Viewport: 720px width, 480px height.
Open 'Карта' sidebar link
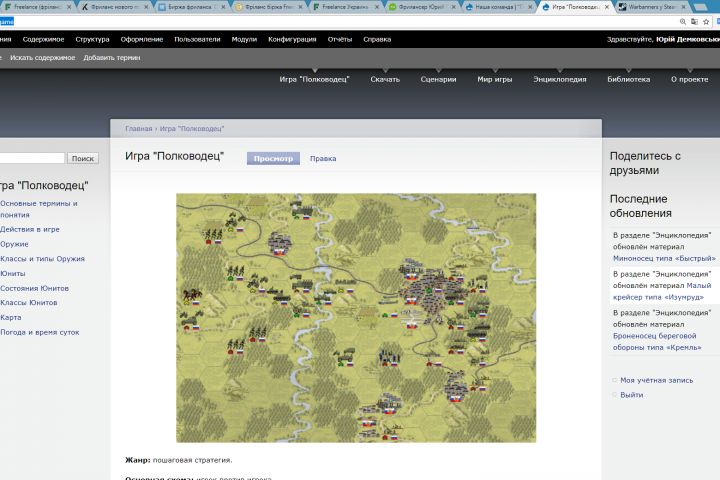pyautogui.click(x=11, y=317)
